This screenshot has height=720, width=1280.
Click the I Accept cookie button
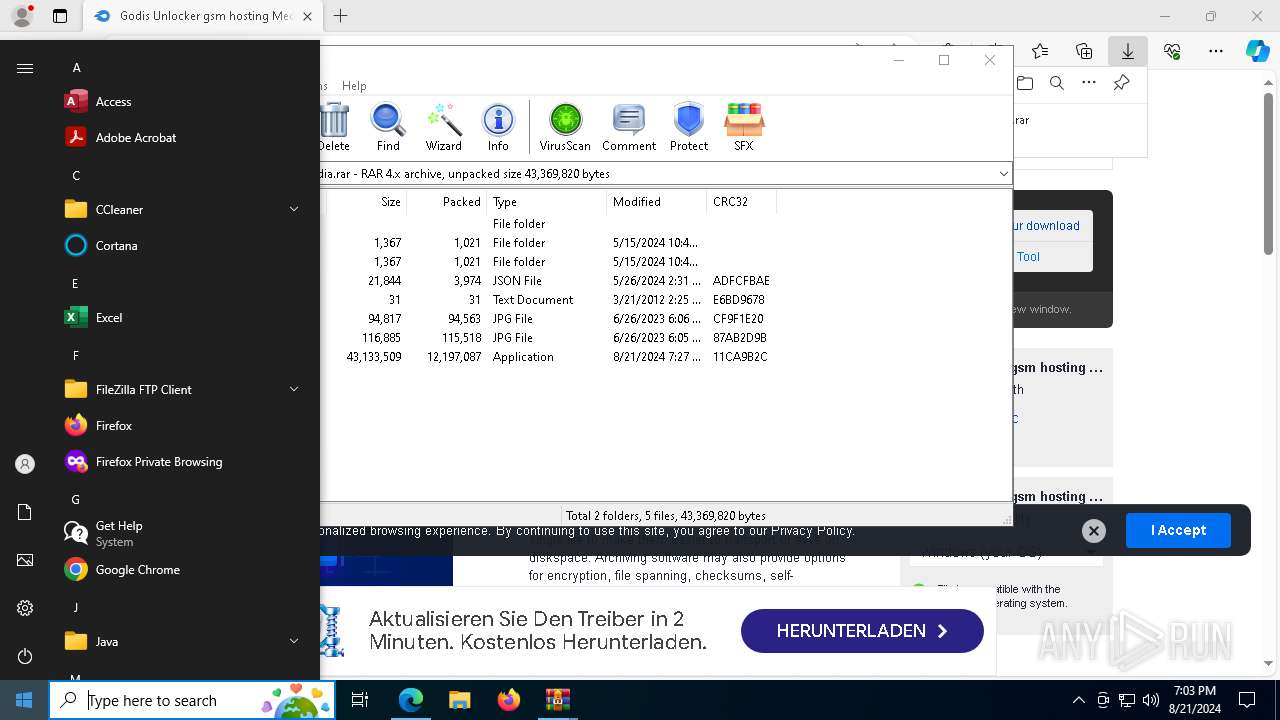(x=1178, y=530)
